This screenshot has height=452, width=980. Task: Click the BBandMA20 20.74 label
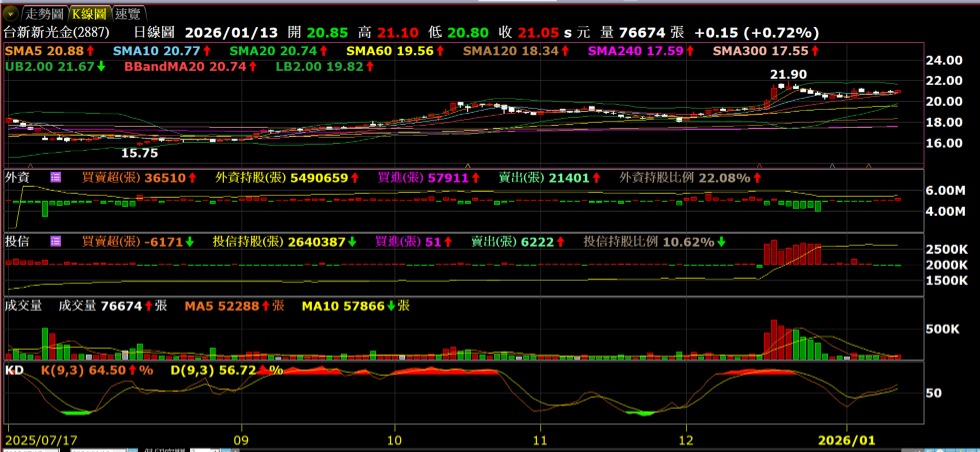click(190, 66)
